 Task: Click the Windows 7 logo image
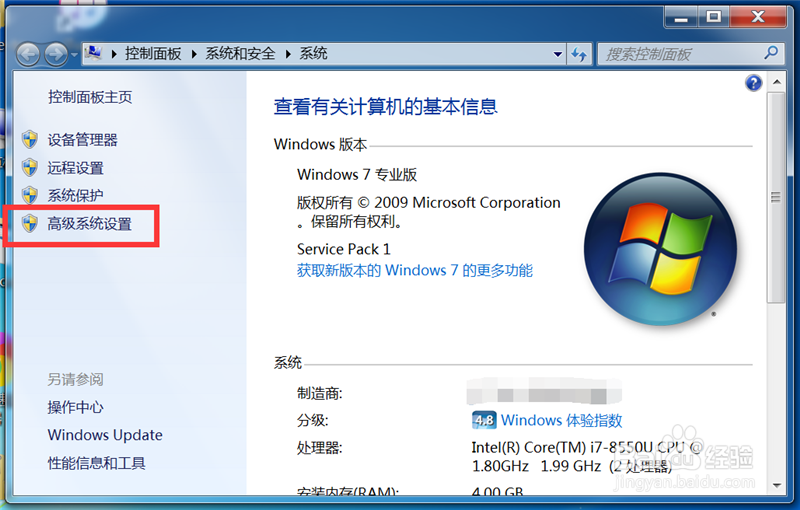[x=661, y=249]
